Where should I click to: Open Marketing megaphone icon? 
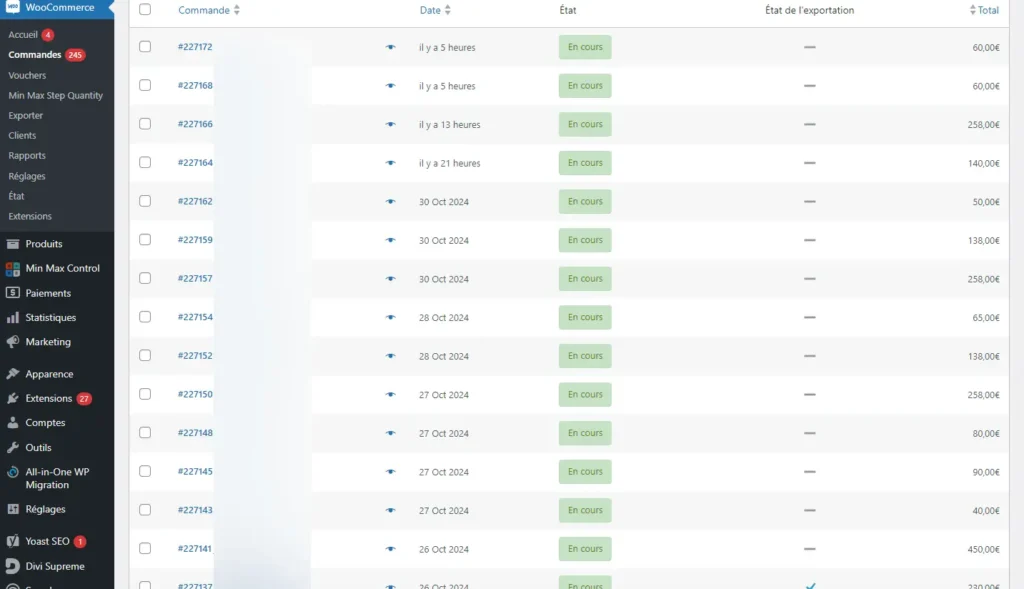pos(12,342)
